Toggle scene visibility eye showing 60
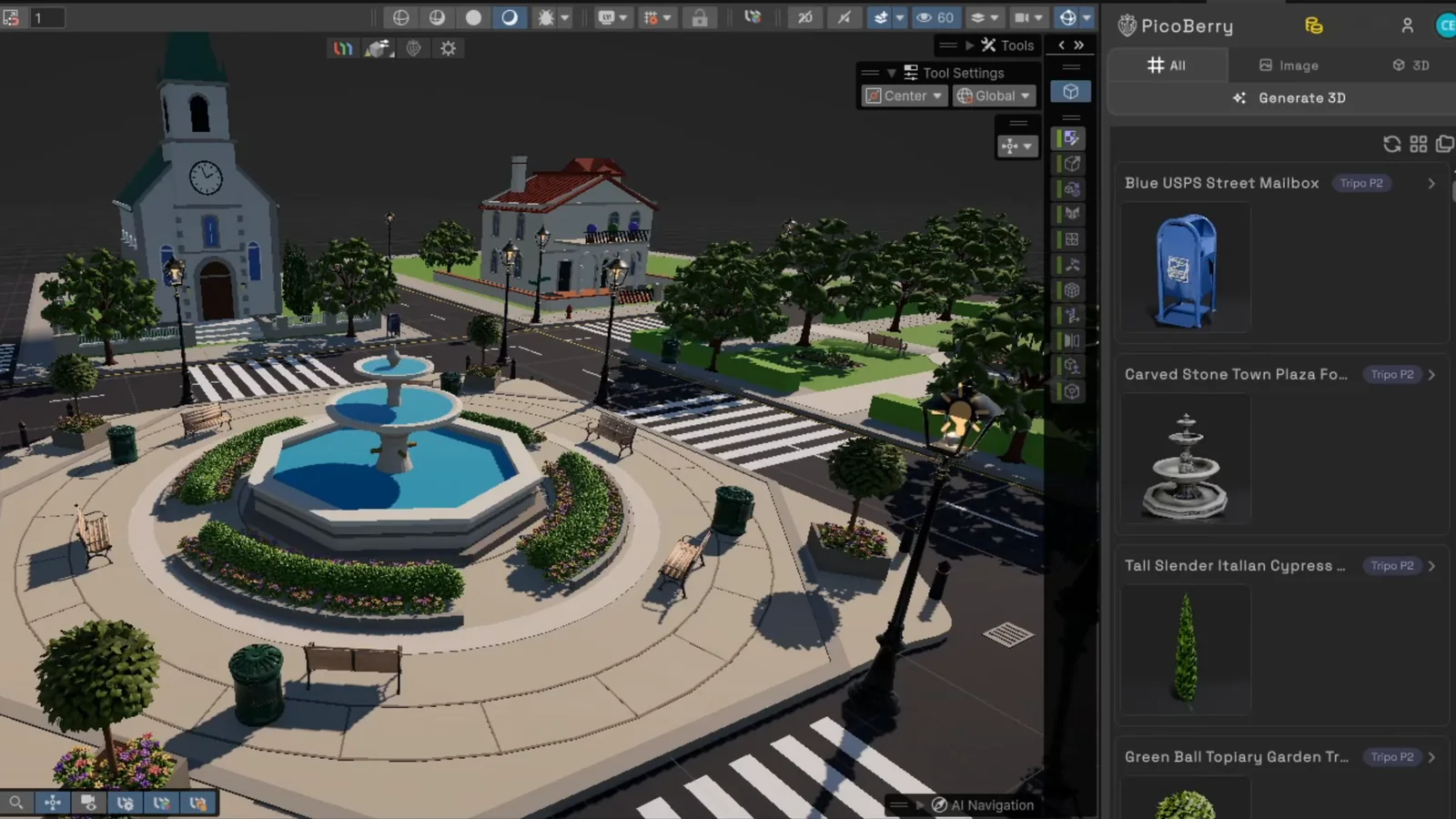1456x819 pixels. pos(935,17)
